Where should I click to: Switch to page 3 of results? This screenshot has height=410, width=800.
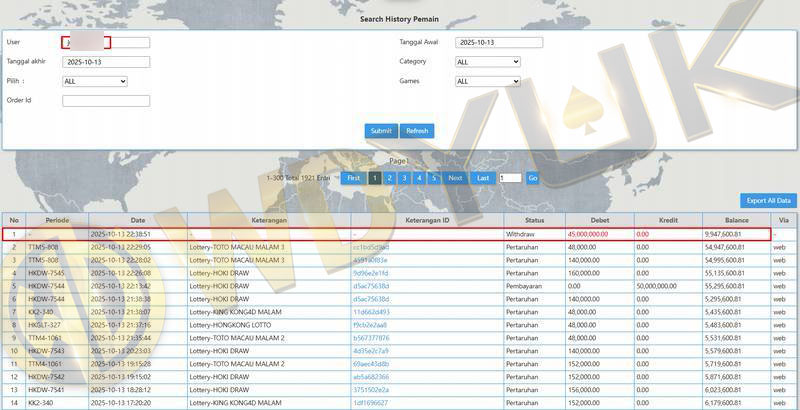pyautogui.click(x=404, y=178)
